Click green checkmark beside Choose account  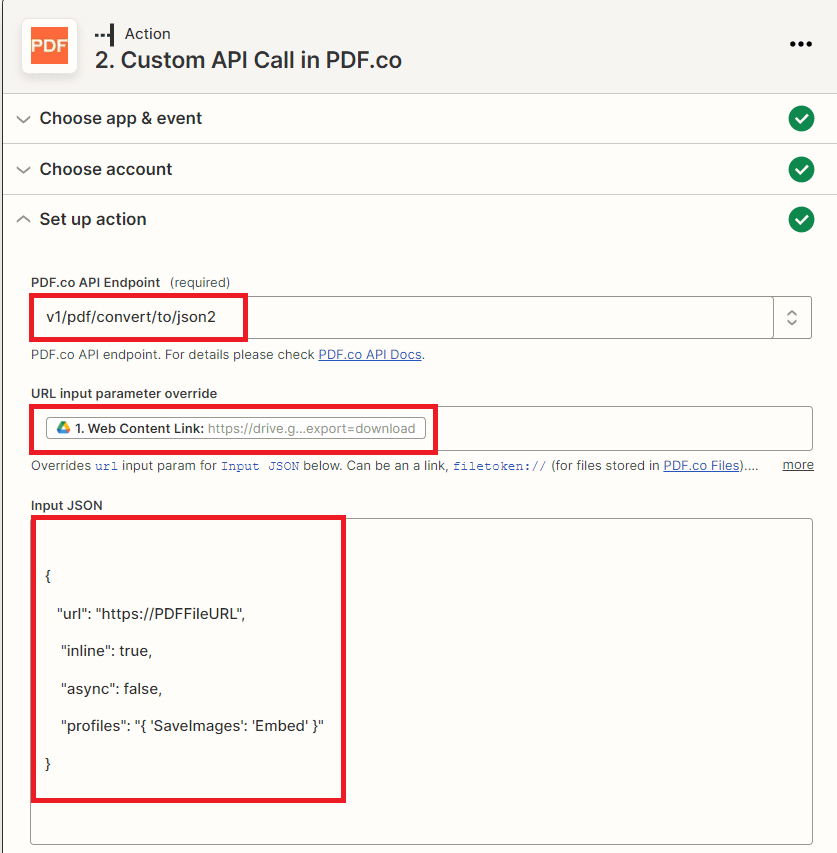tap(800, 170)
